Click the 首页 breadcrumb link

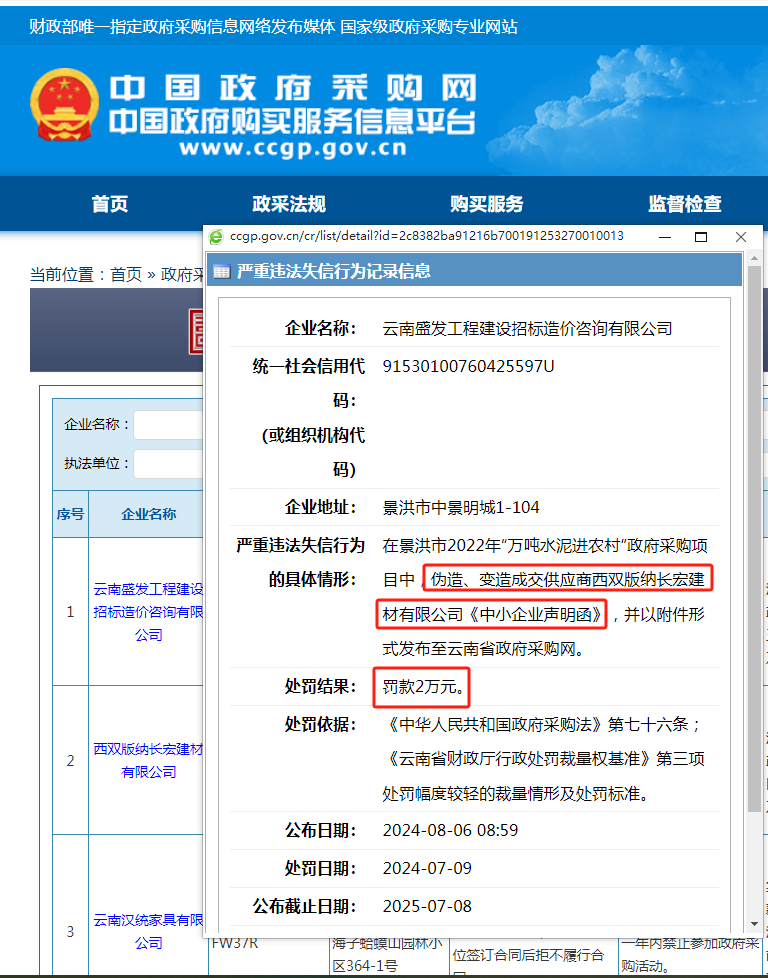click(126, 274)
